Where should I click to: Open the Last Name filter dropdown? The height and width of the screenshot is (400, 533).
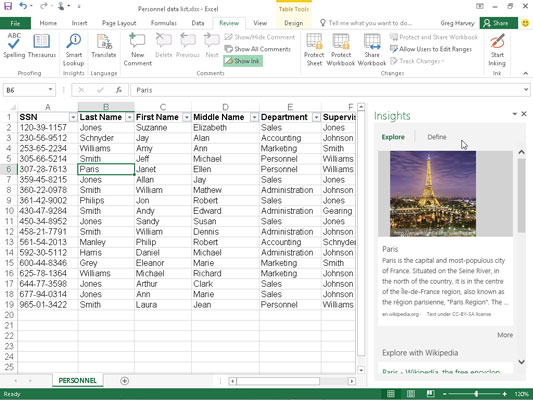129,117
